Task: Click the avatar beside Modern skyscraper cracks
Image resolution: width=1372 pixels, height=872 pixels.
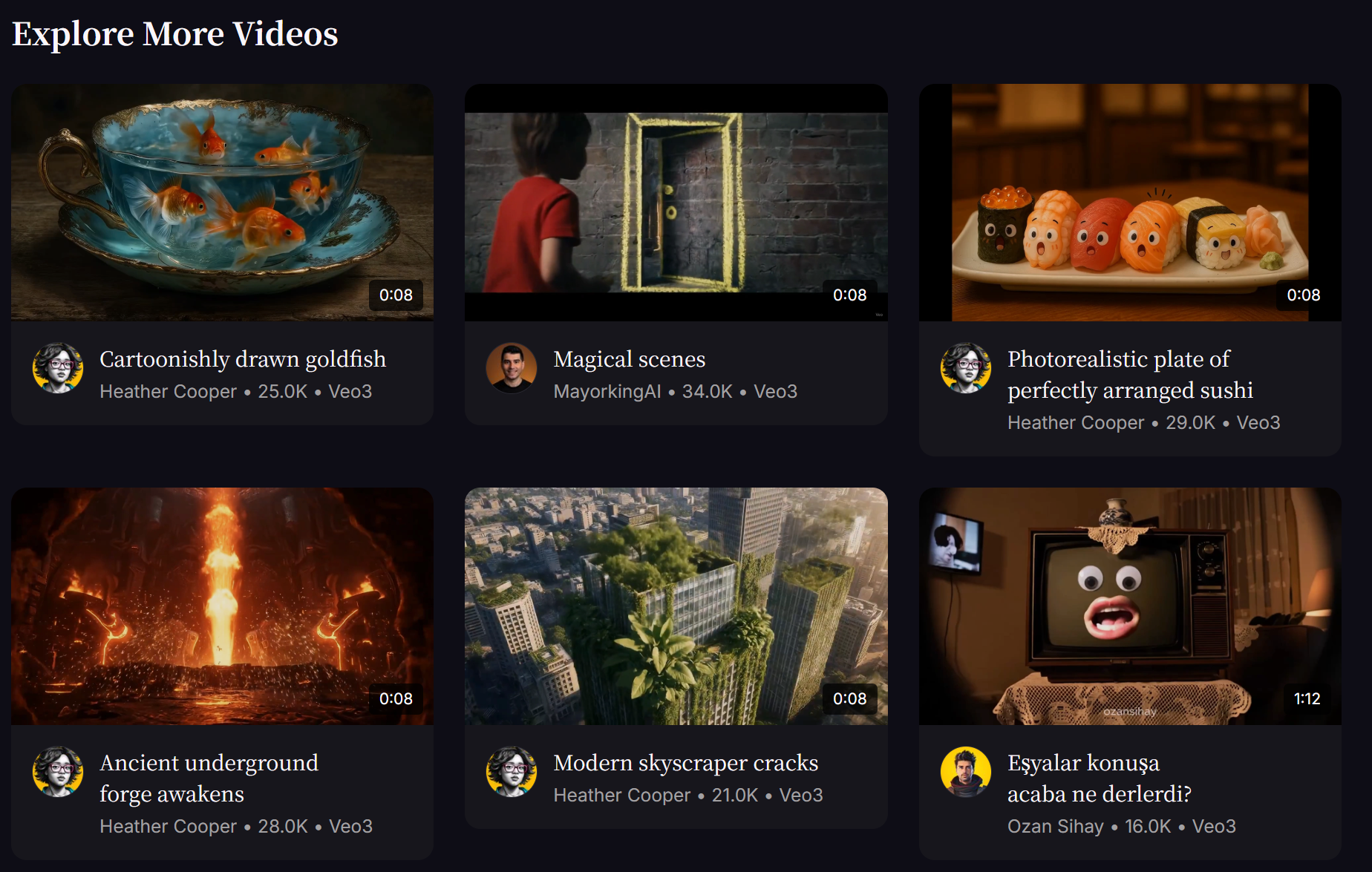Action: pos(512,772)
